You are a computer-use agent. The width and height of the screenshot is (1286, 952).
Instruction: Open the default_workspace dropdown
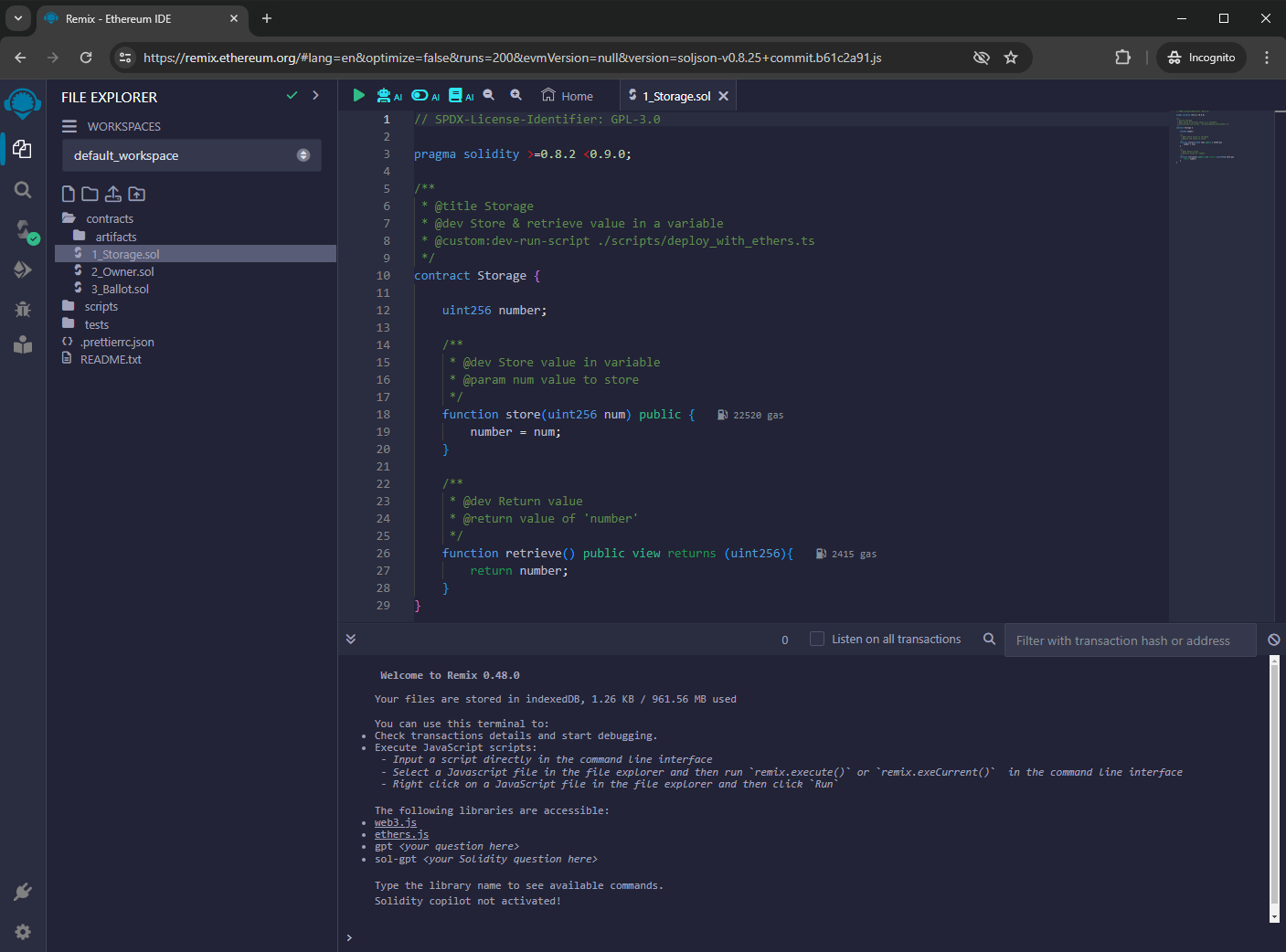coord(191,155)
